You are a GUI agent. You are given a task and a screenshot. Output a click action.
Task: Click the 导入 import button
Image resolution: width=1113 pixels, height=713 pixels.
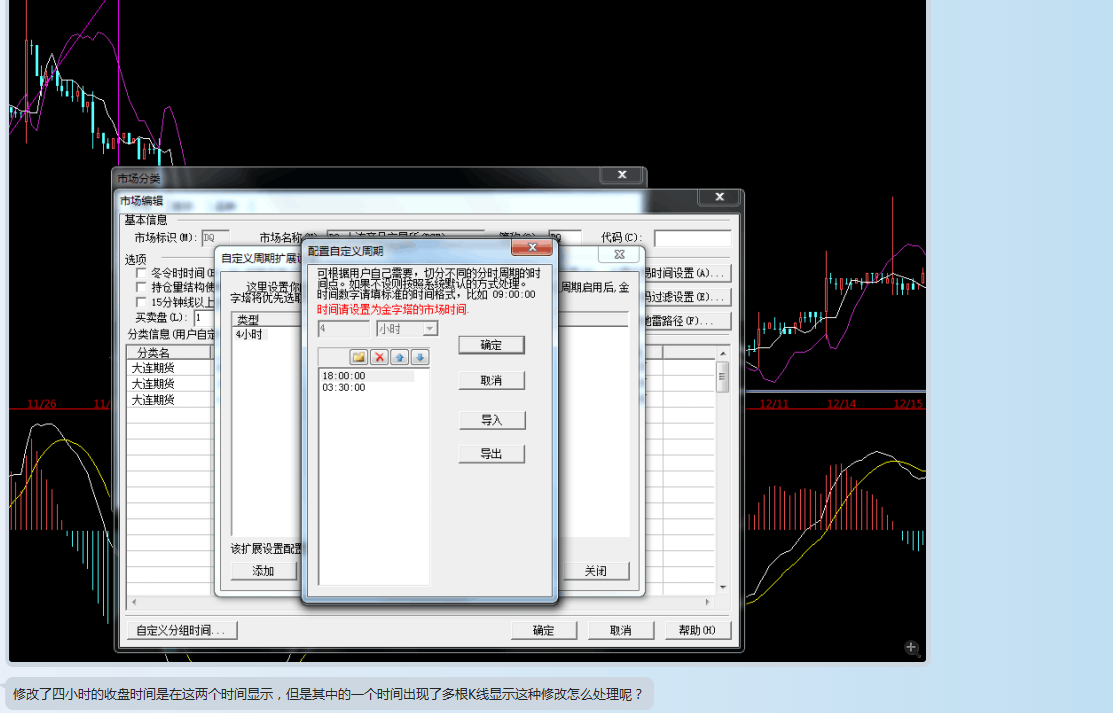[x=491, y=420]
